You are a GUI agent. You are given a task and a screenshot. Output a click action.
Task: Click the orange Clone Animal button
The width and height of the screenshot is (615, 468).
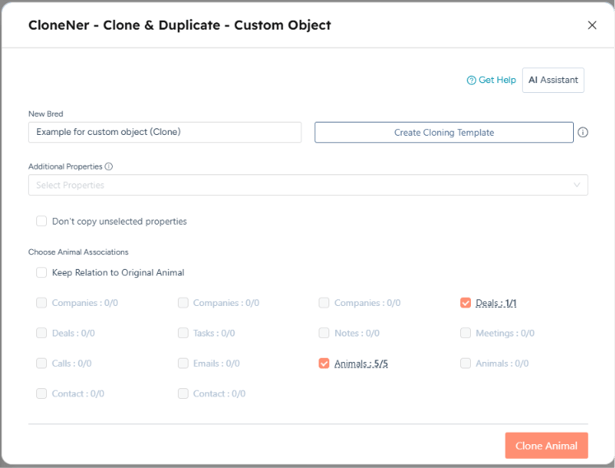546,446
